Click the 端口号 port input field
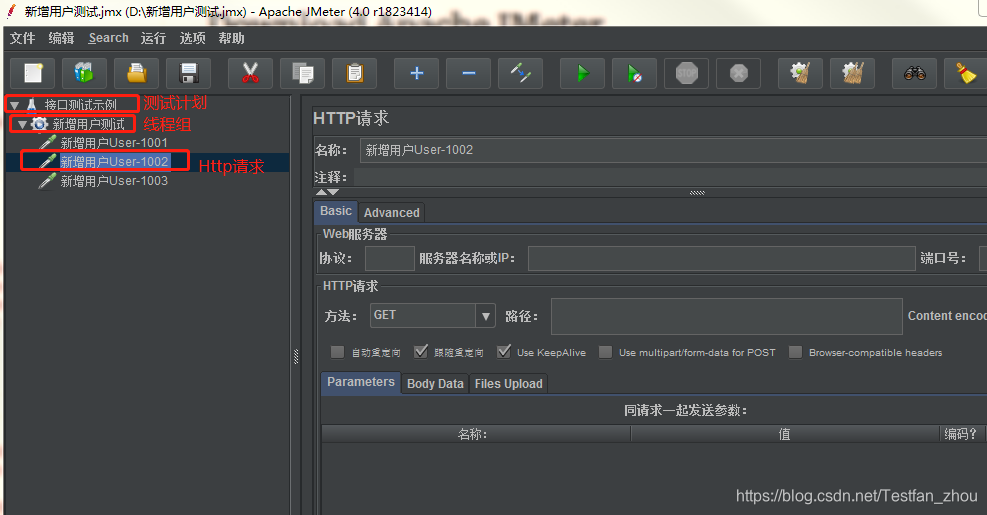Screen dimensions: 987x515 [983, 258]
